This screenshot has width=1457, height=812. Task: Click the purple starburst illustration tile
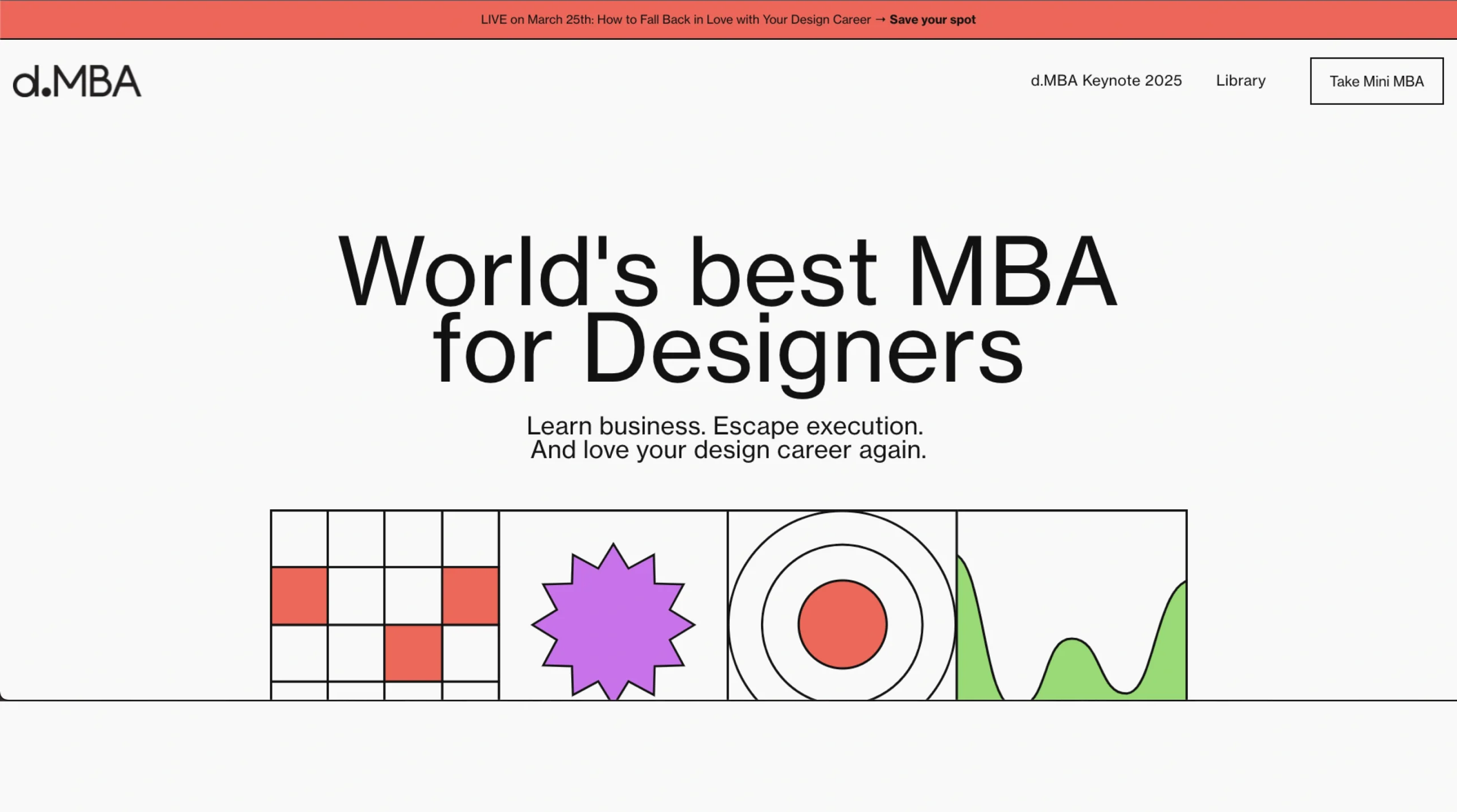pos(613,605)
